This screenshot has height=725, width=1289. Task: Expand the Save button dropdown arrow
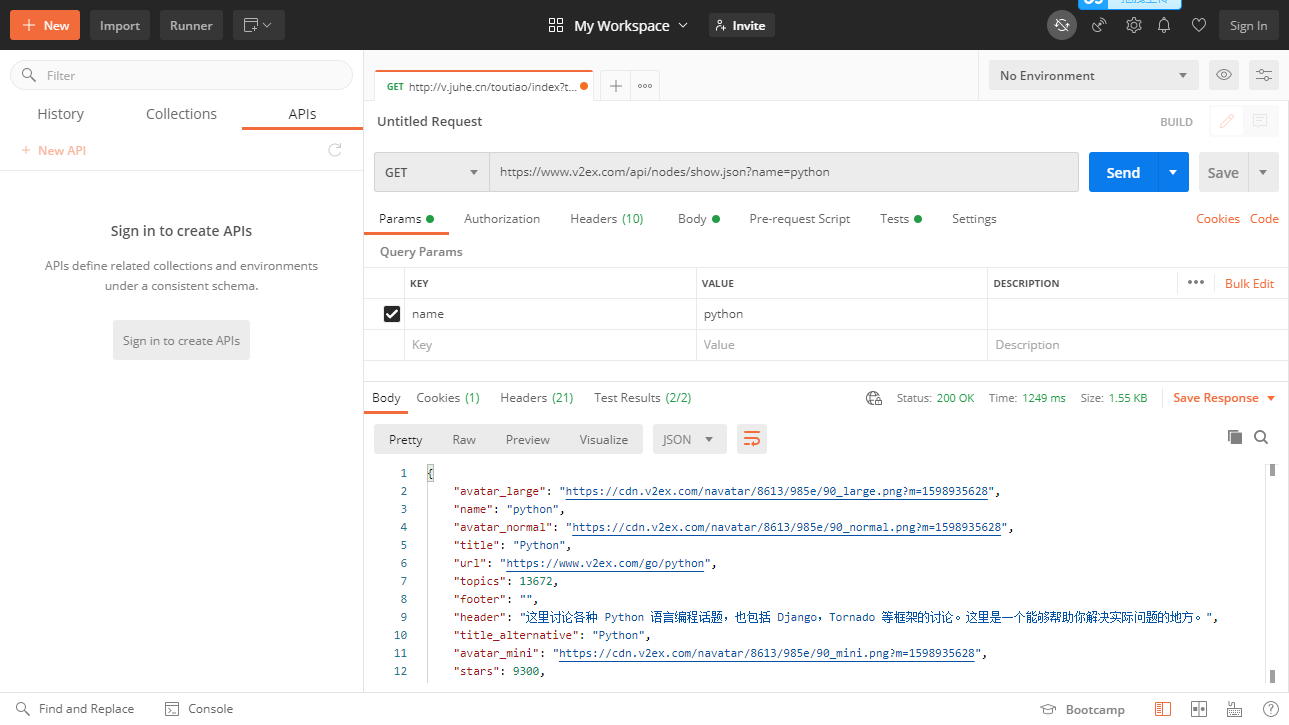[x=1264, y=172]
